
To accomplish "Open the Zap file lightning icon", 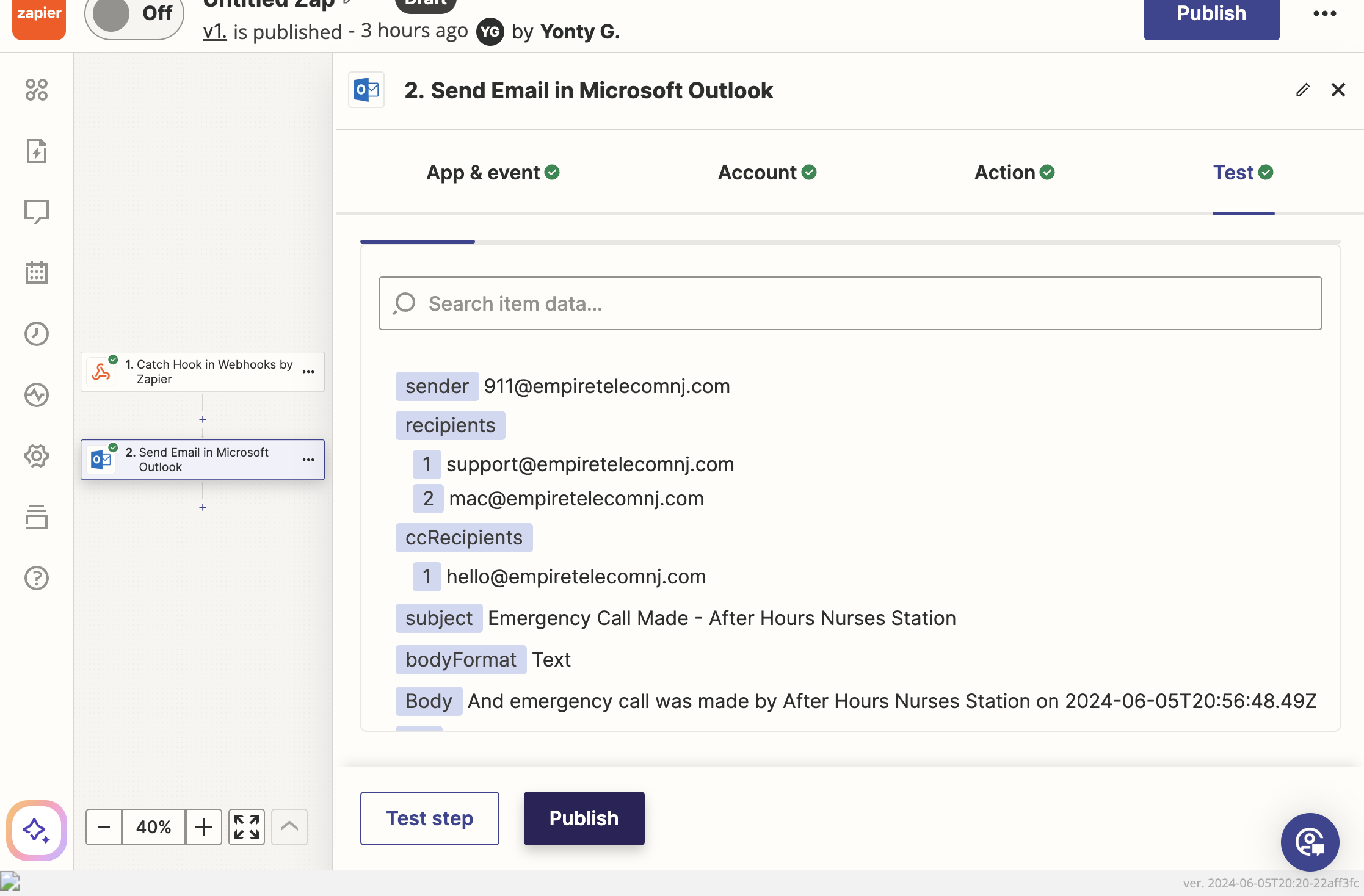I will (x=37, y=151).
